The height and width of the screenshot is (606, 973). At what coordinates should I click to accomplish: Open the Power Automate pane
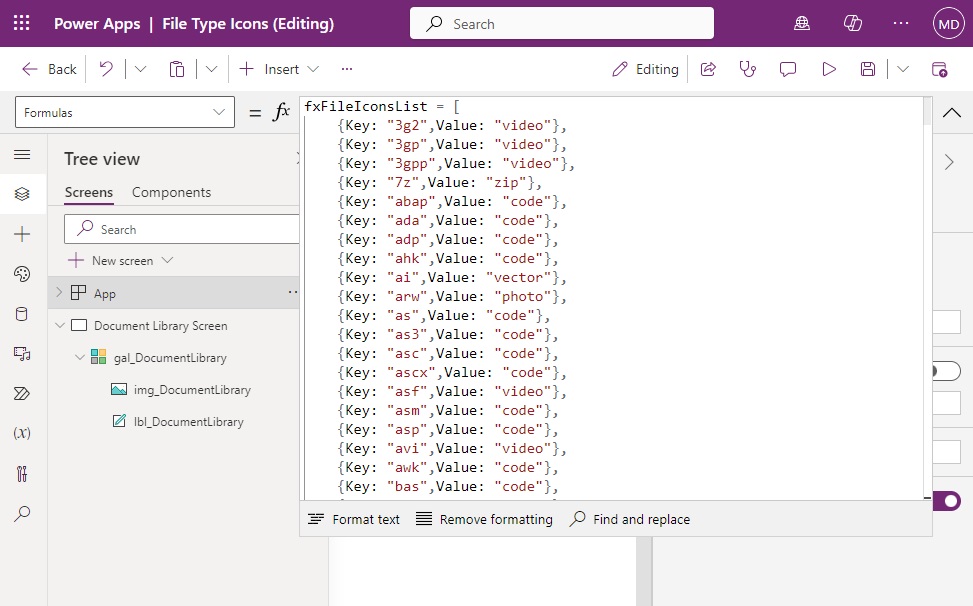pos(23,393)
